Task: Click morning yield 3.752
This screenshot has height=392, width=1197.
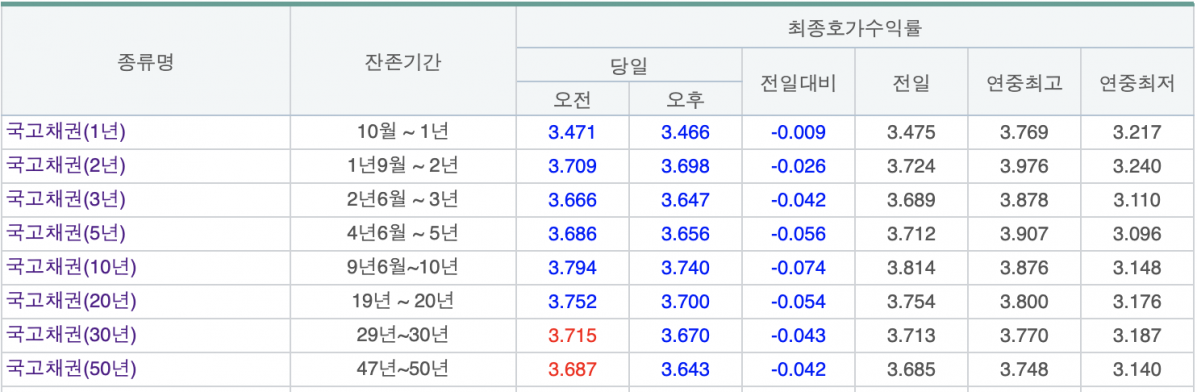Action: 573,302
